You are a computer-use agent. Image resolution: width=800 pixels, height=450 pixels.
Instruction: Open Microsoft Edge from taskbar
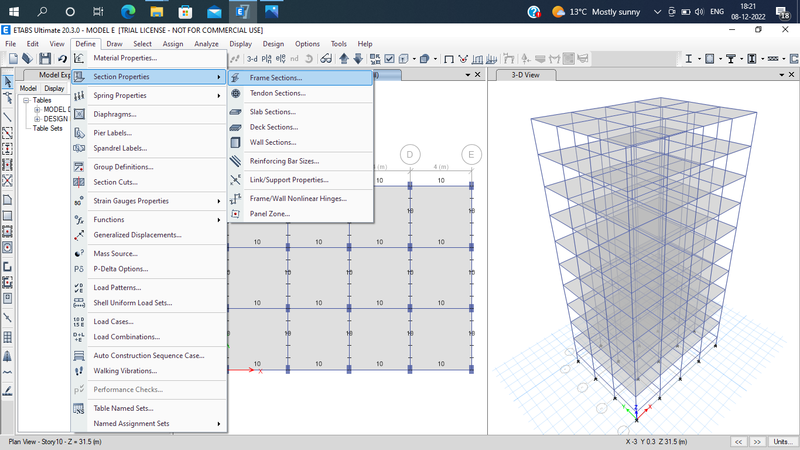pyautogui.click(x=128, y=11)
